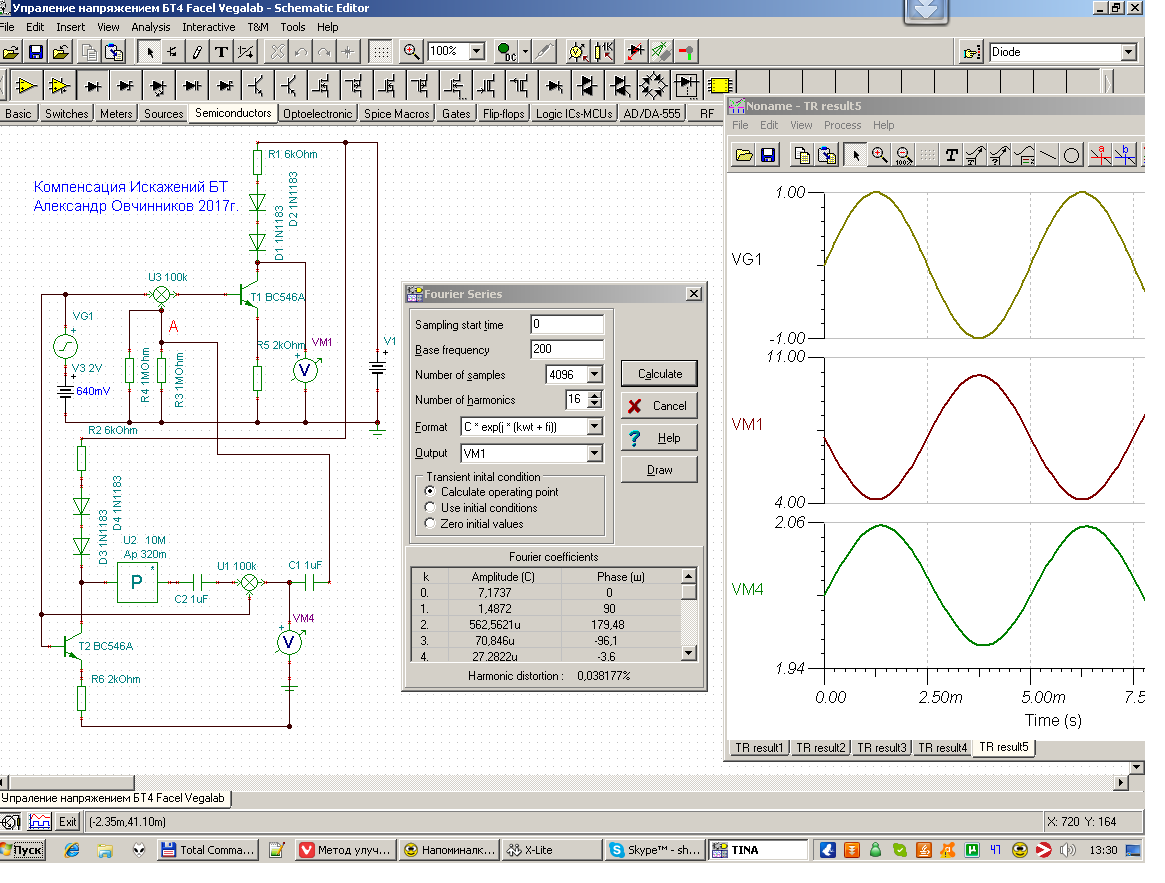Select 'Zero initial values' radio button

coord(431,524)
